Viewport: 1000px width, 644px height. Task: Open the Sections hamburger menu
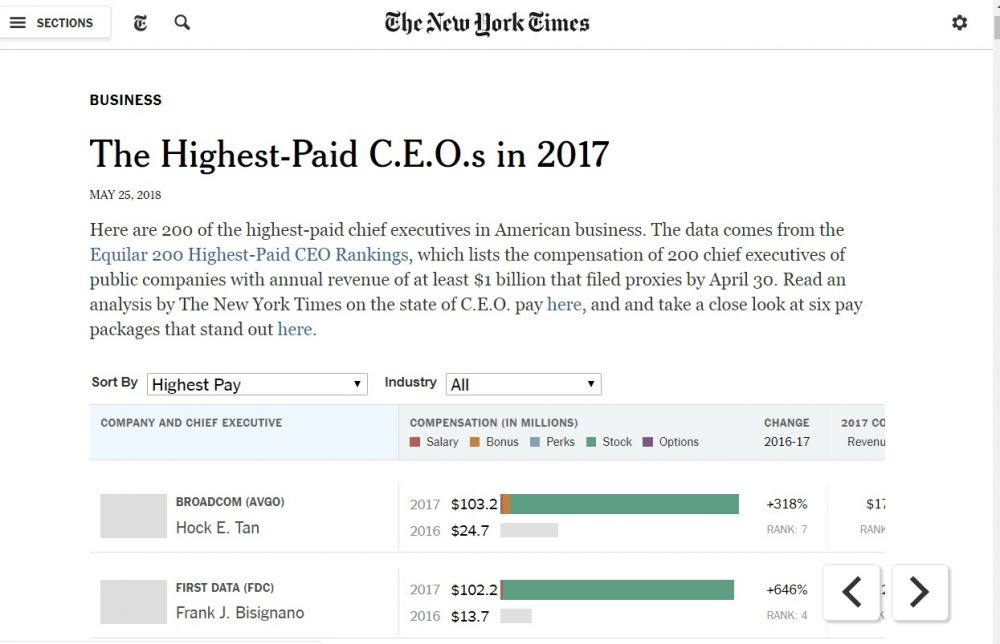tap(51, 22)
